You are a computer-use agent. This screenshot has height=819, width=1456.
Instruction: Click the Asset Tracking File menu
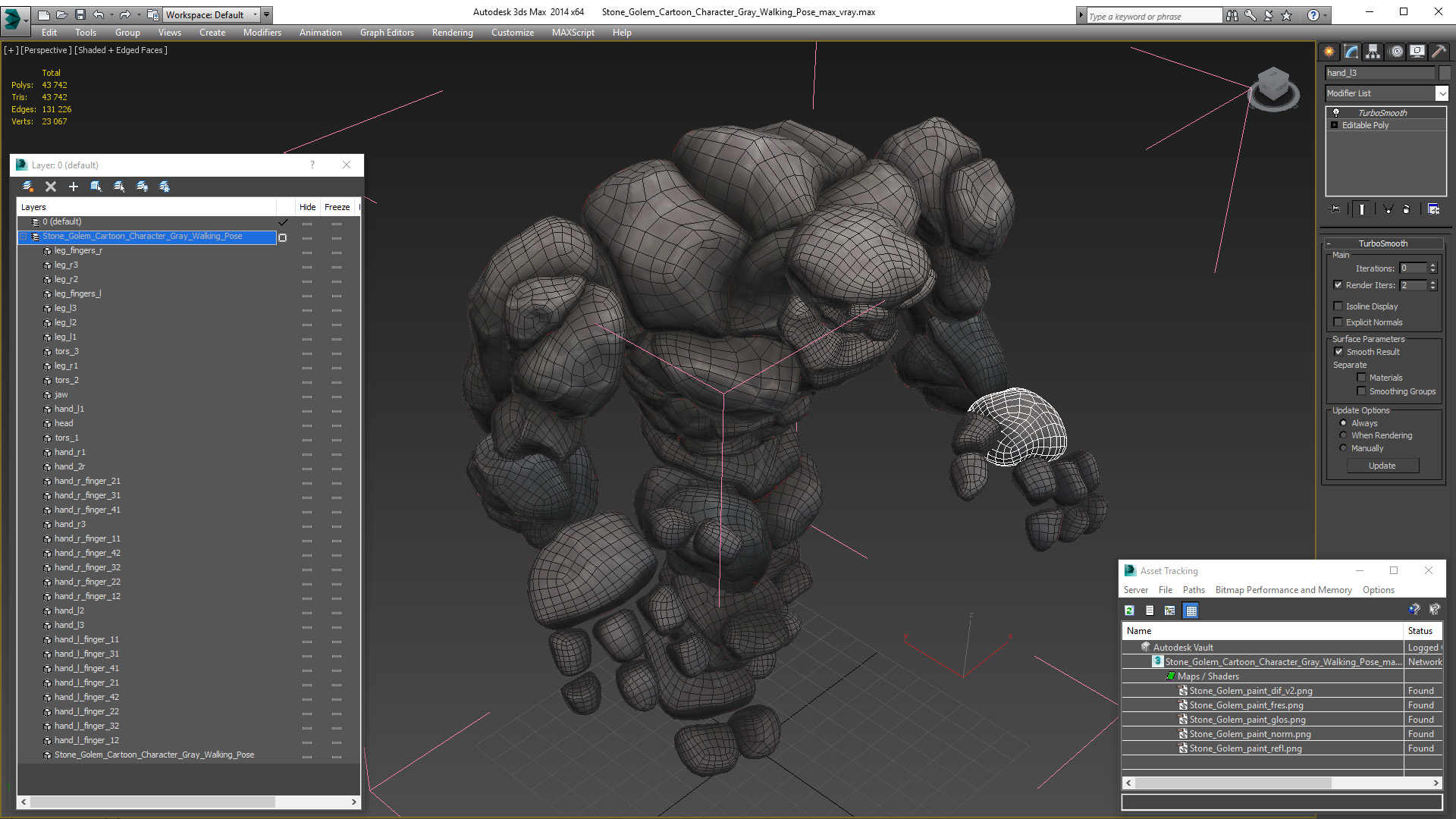pyautogui.click(x=1165, y=589)
